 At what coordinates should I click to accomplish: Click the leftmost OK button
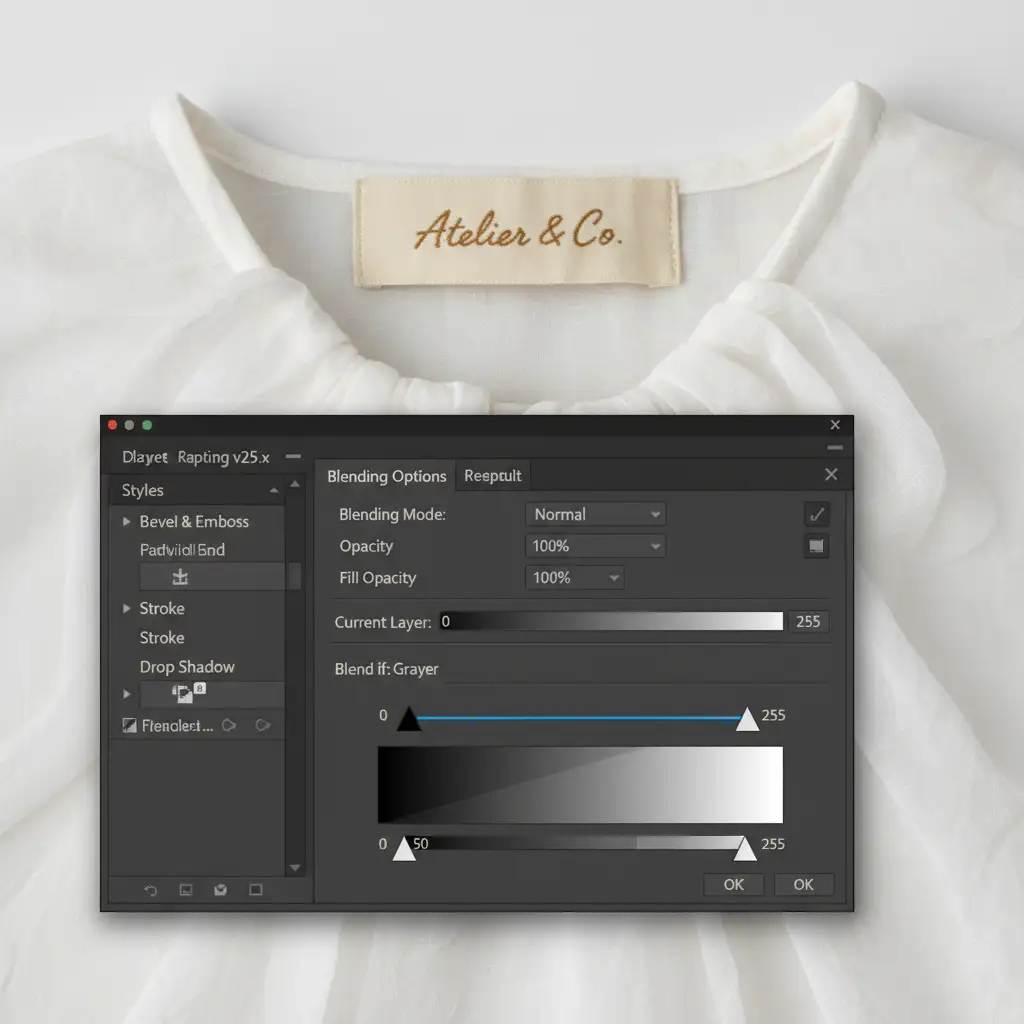coord(733,885)
